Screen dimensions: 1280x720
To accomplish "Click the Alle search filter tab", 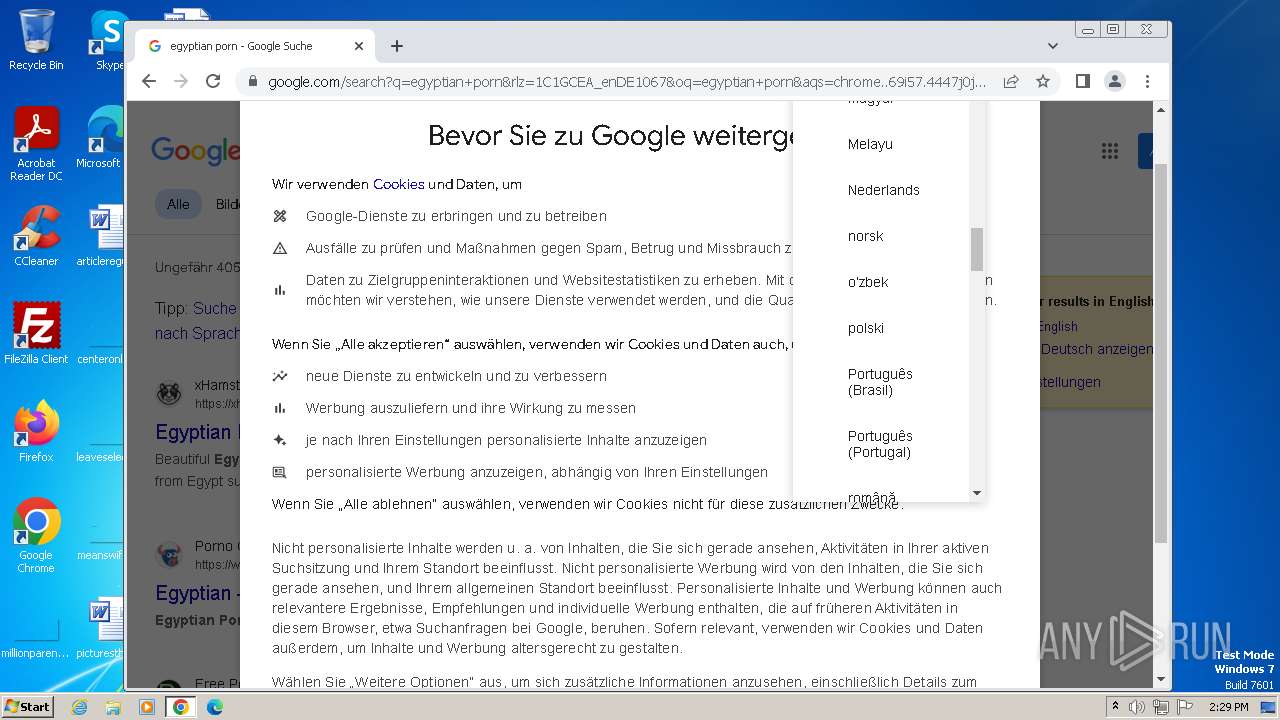I will pyautogui.click(x=178, y=204).
